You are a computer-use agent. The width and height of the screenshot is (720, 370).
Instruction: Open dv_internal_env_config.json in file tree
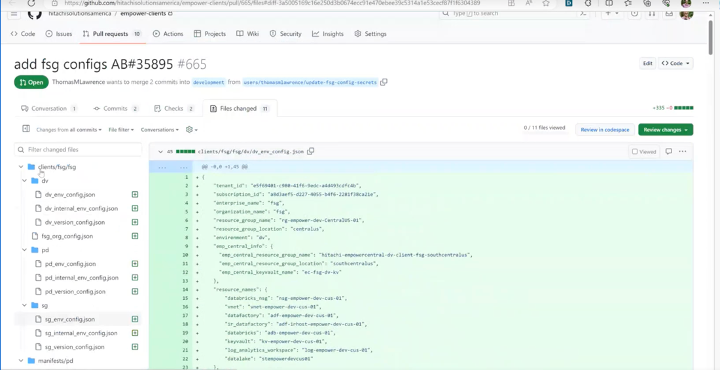pos(81,208)
